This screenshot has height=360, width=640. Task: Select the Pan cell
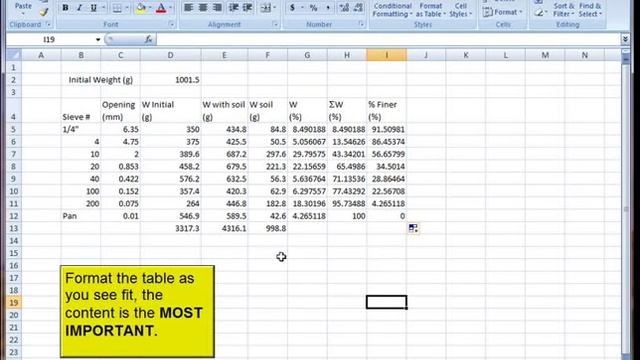[x=81, y=216]
